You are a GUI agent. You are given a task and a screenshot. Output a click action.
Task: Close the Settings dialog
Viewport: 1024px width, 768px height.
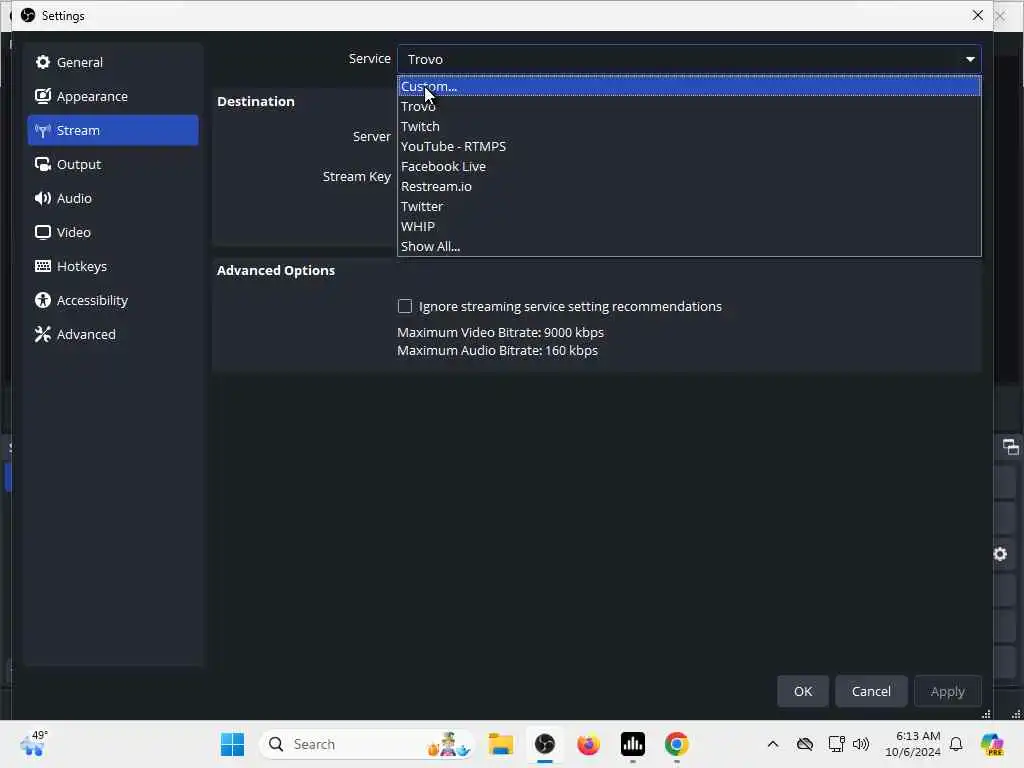[978, 15]
